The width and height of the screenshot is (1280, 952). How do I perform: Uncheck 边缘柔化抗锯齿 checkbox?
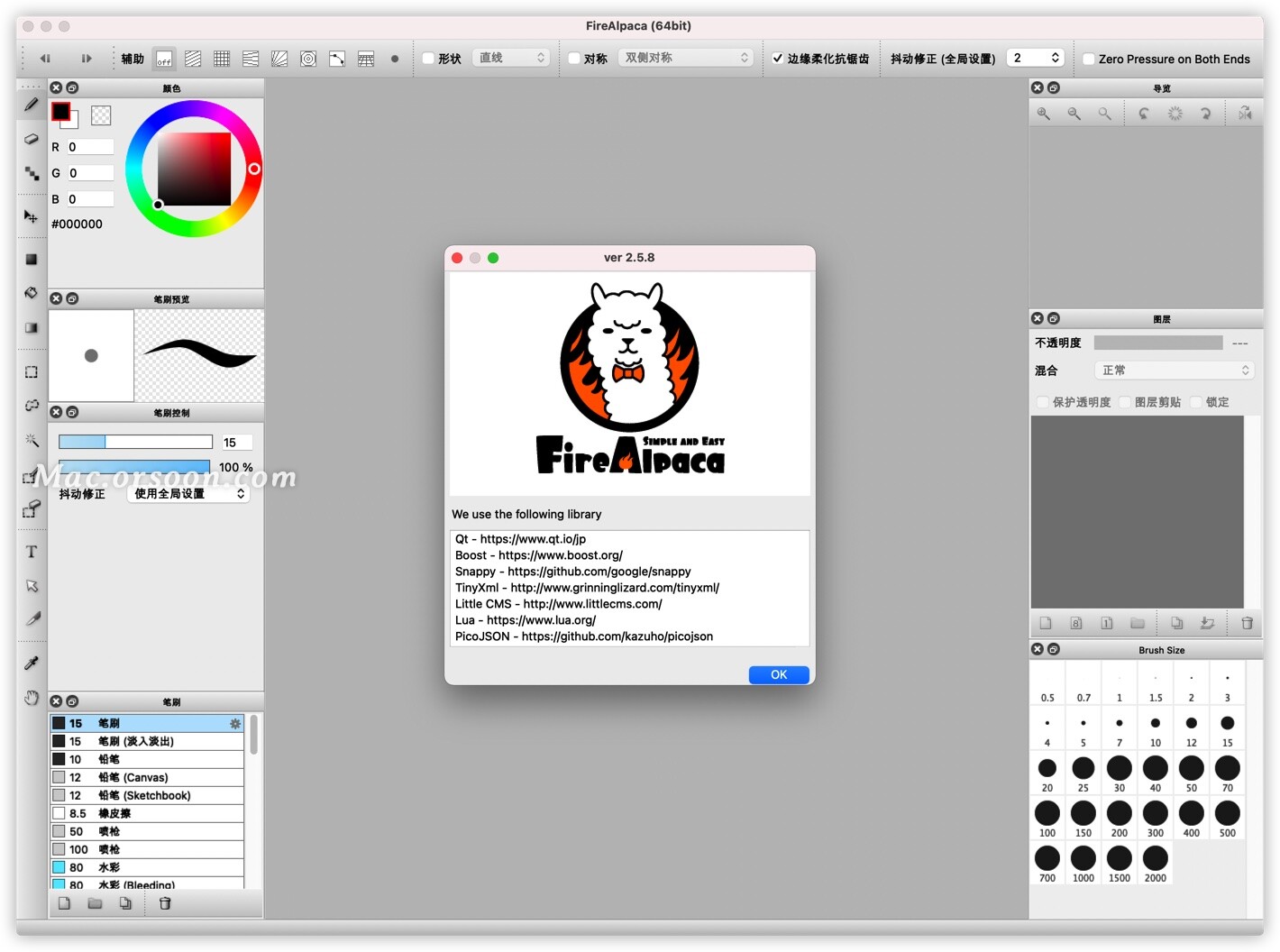(x=777, y=59)
